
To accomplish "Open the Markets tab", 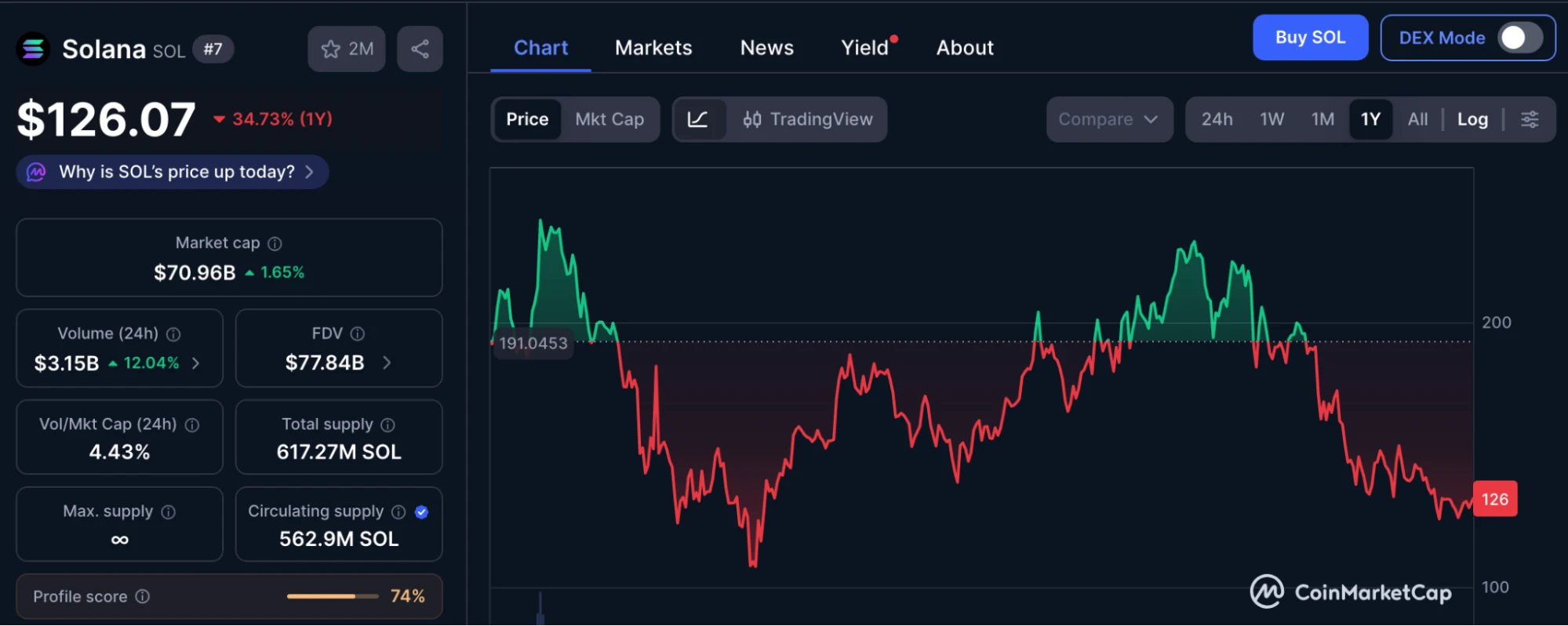I will point(653,48).
